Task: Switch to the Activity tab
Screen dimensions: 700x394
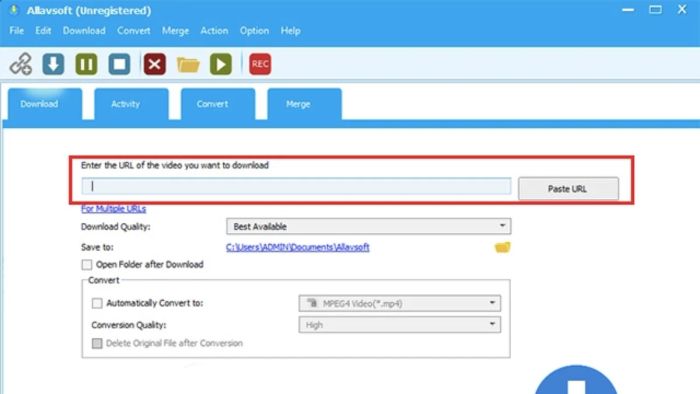Action: (x=131, y=104)
